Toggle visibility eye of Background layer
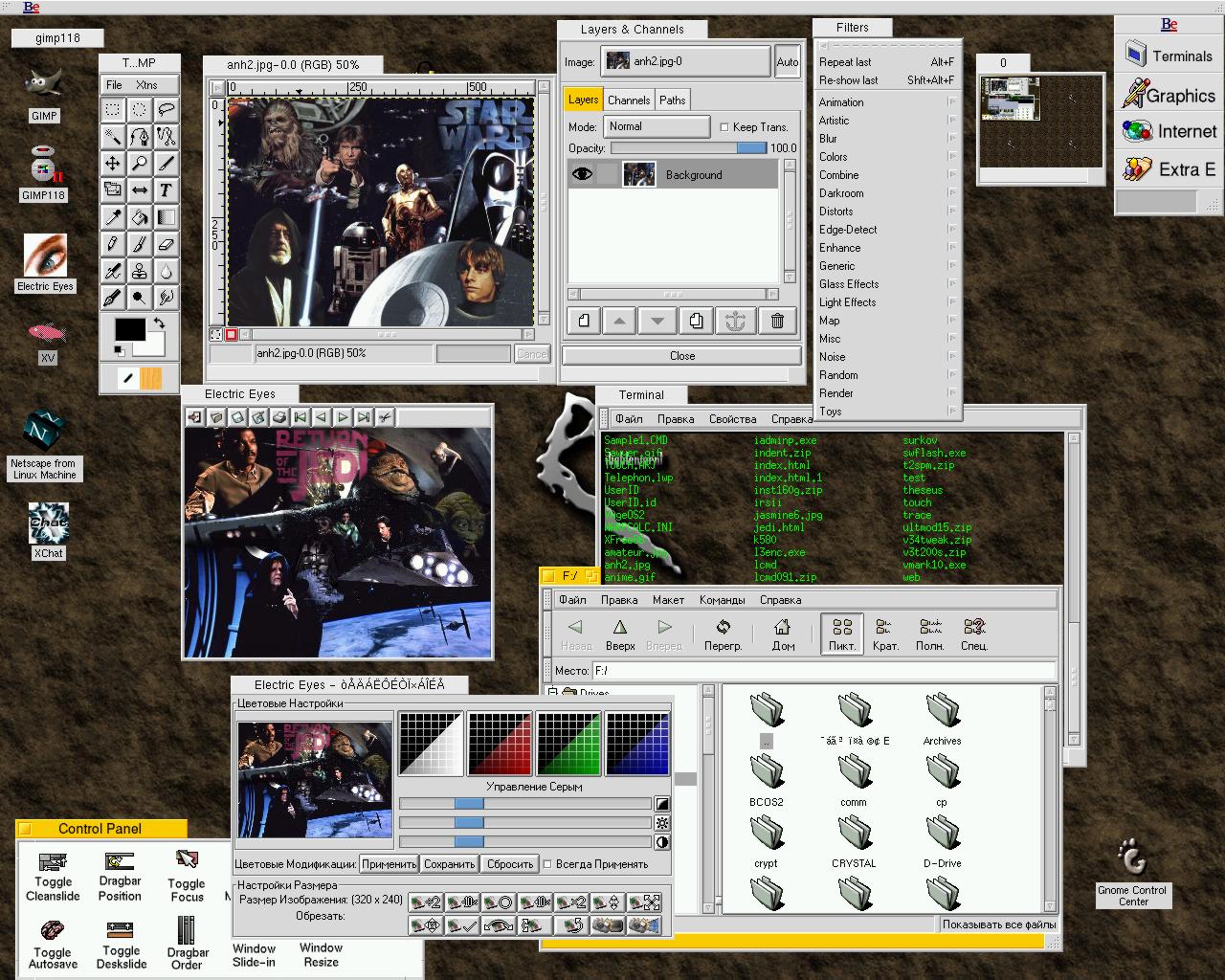Screen dimensions: 1225x980 (x=581, y=174)
